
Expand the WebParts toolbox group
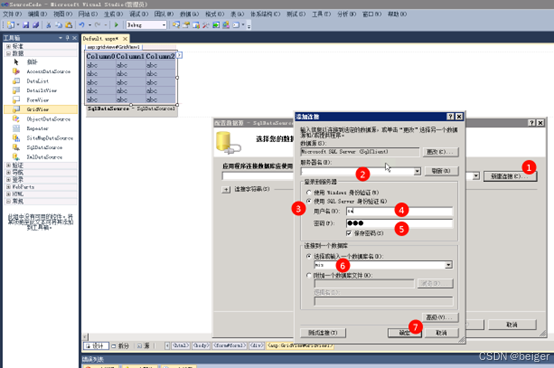pos(8,187)
